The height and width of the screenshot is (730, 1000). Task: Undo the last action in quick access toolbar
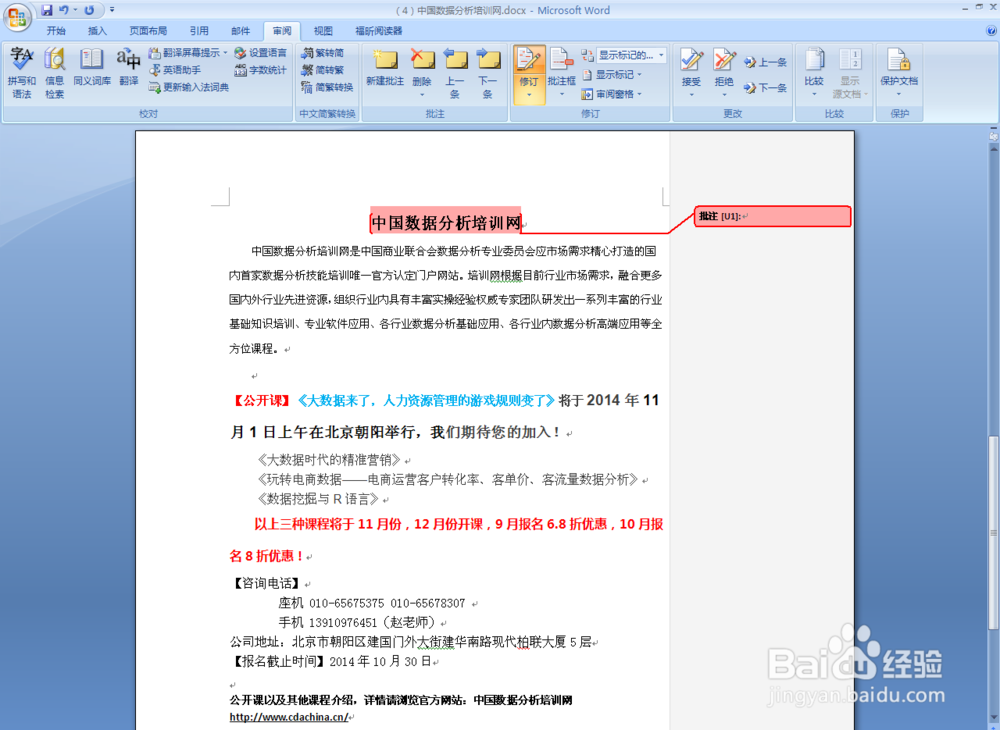click(x=64, y=10)
